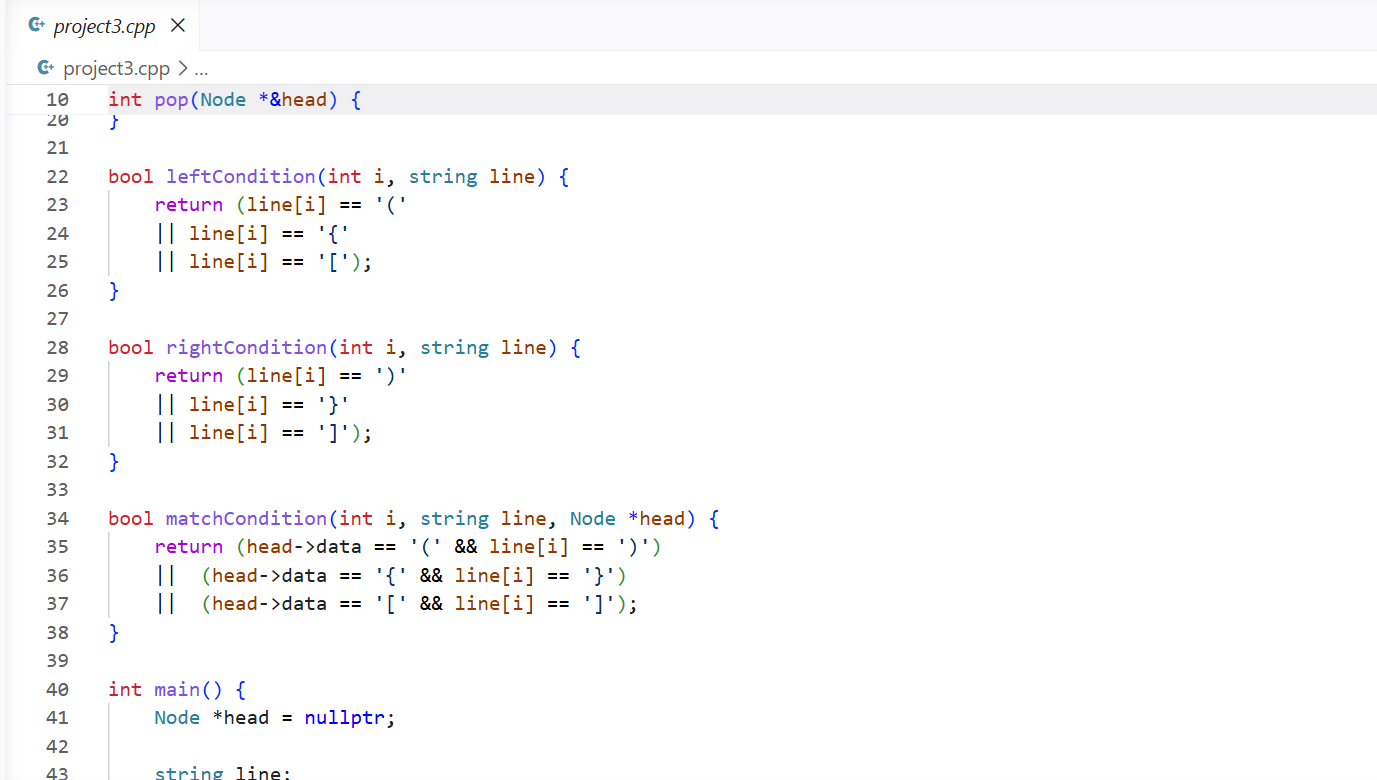
Task: Open the project3.cpp breadcrumb file picker
Action: (x=116, y=69)
